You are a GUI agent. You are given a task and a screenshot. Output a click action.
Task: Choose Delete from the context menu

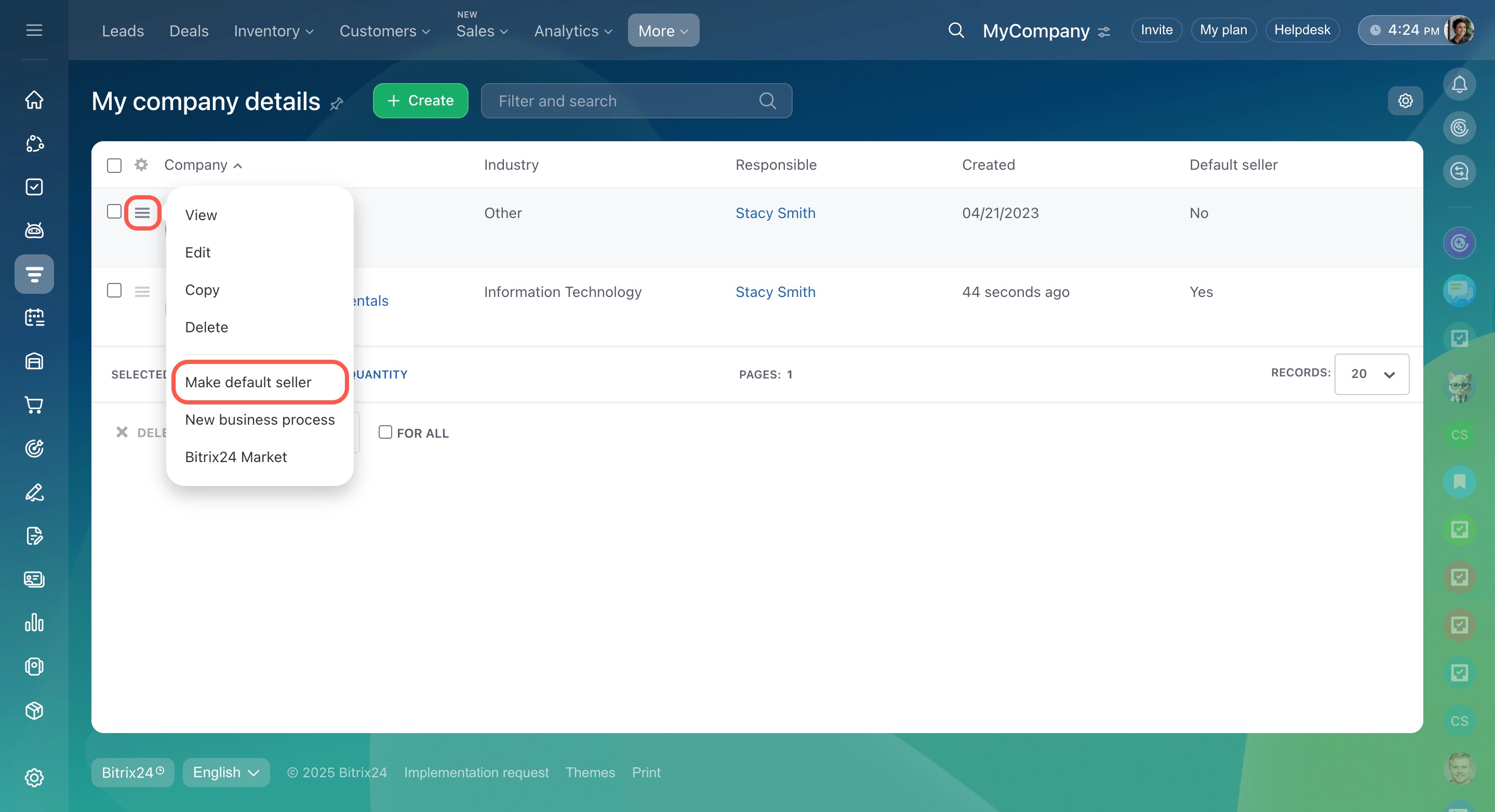(206, 327)
